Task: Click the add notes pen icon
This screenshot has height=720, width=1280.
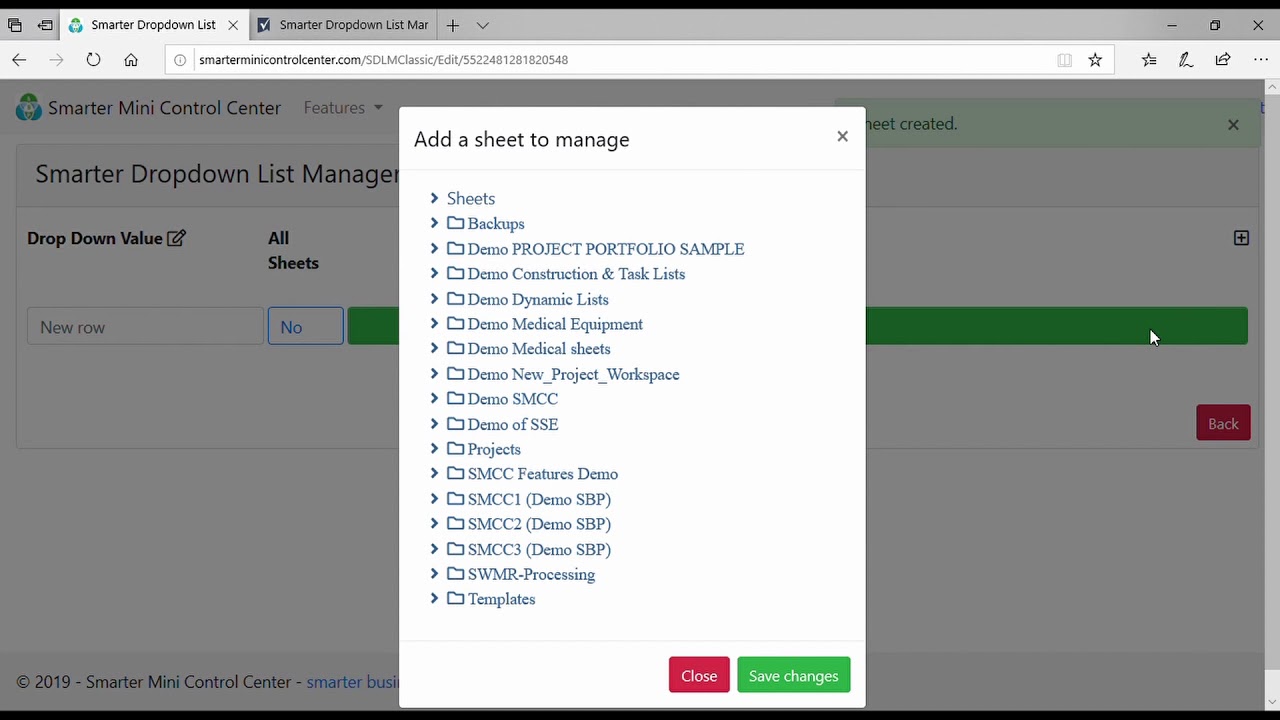Action: [x=1186, y=60]
